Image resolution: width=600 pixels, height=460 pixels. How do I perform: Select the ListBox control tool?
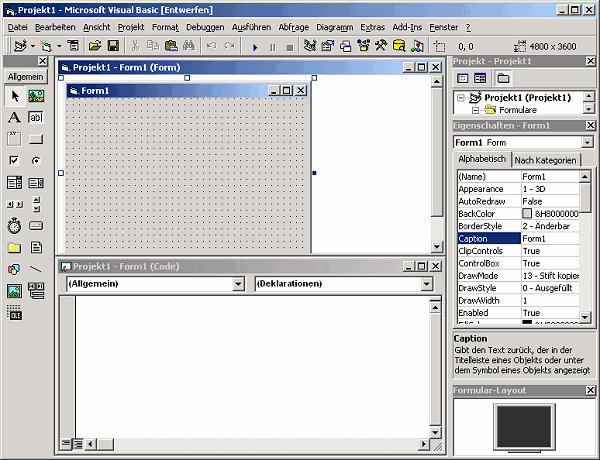coord(36,183)
